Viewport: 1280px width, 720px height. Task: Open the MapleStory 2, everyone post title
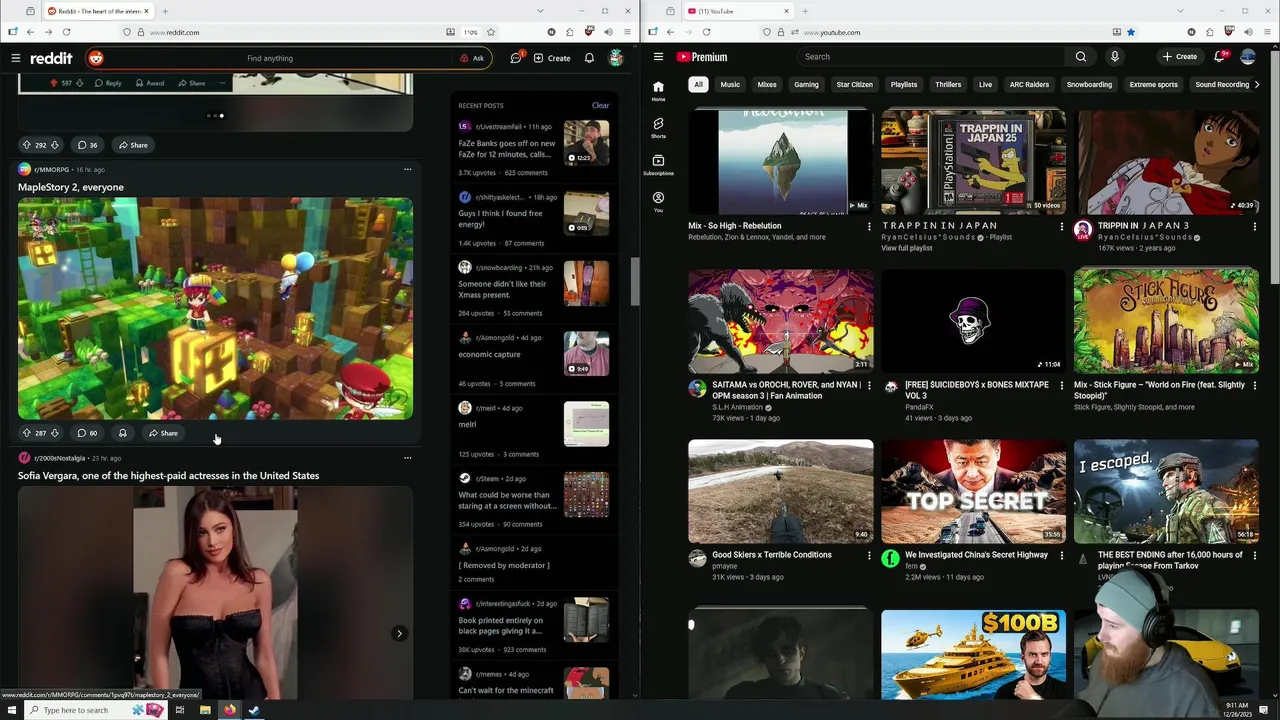(71, 187)
